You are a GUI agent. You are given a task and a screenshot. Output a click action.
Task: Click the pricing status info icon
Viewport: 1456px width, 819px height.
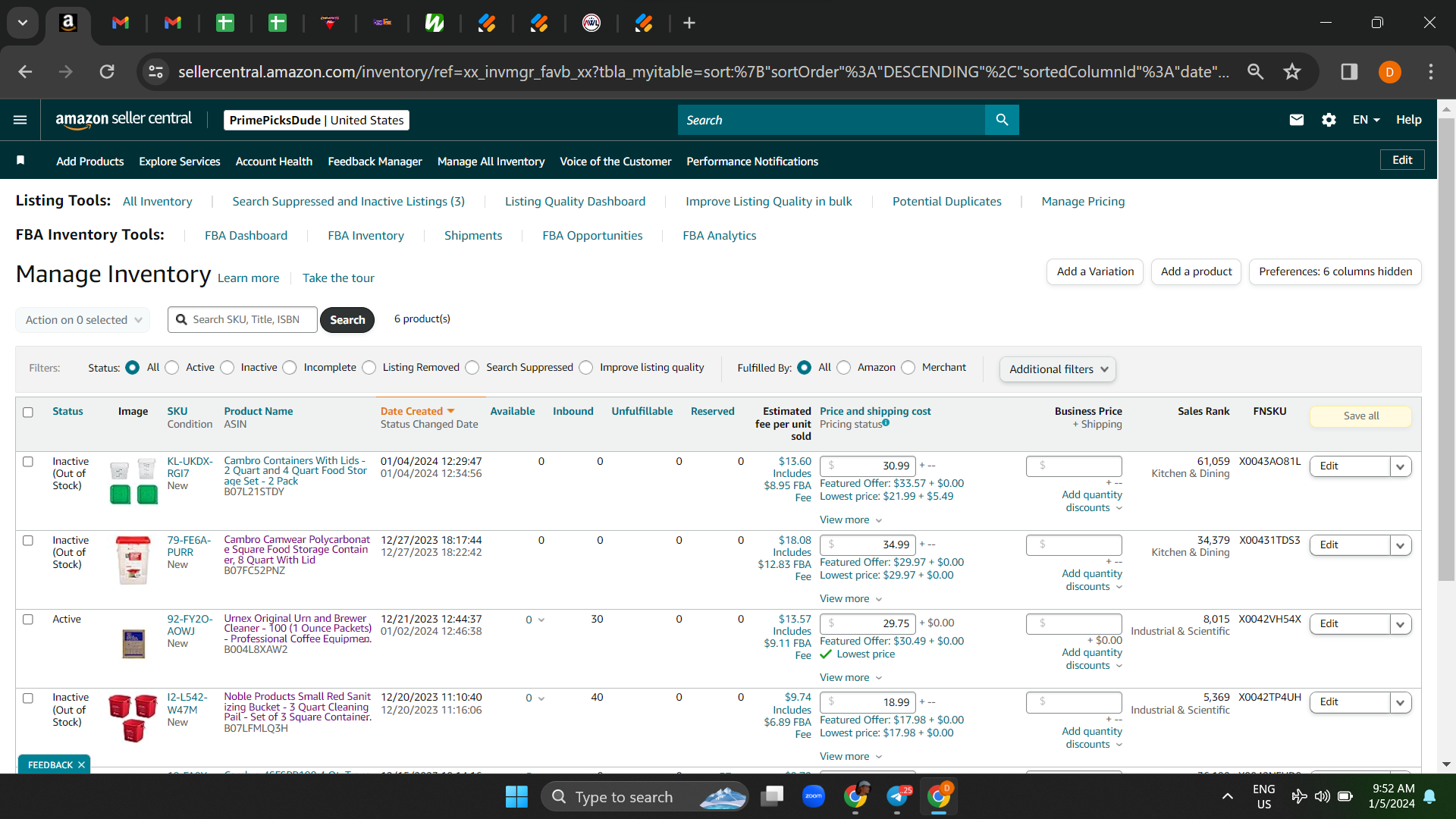(x=886, y=423)
